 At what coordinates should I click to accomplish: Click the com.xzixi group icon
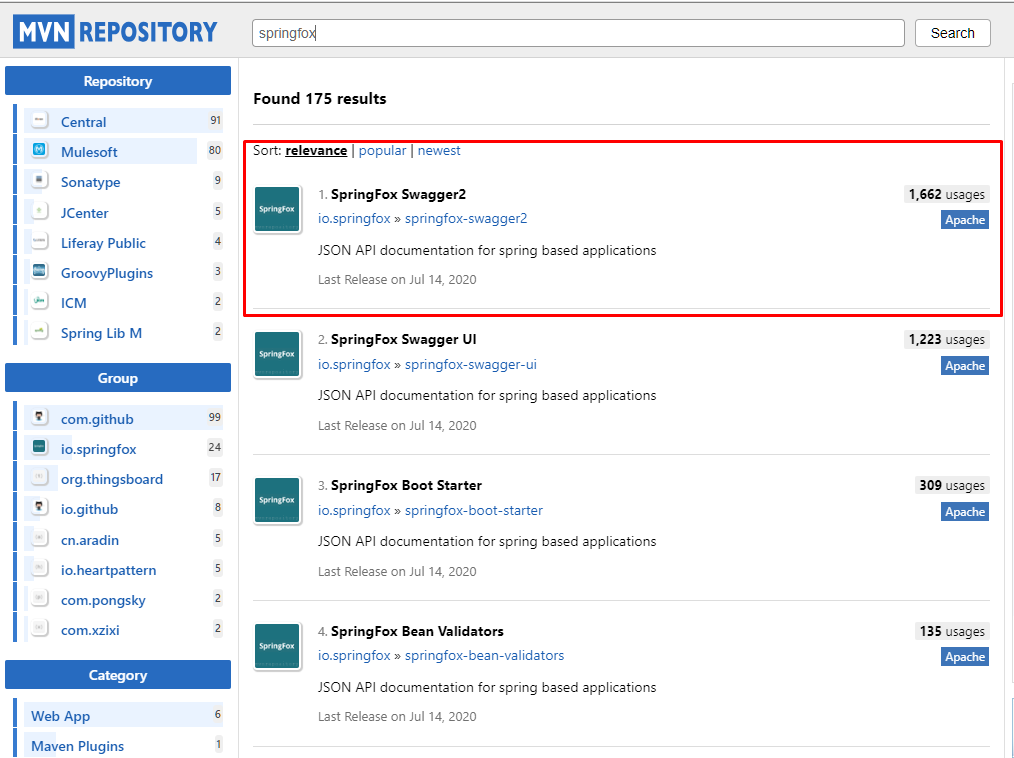pyautogui.click(x=39, y=628)
